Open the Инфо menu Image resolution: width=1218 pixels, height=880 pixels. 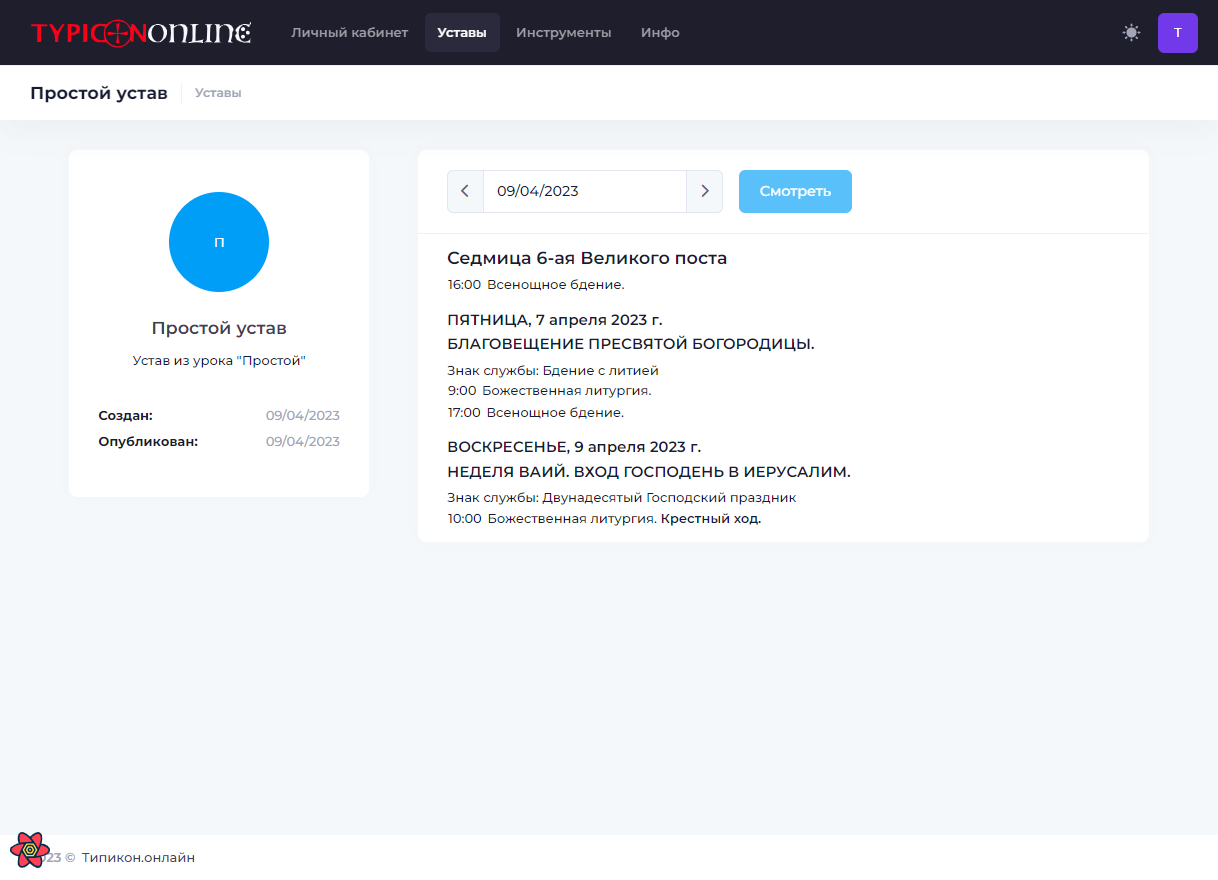[660, 33]
